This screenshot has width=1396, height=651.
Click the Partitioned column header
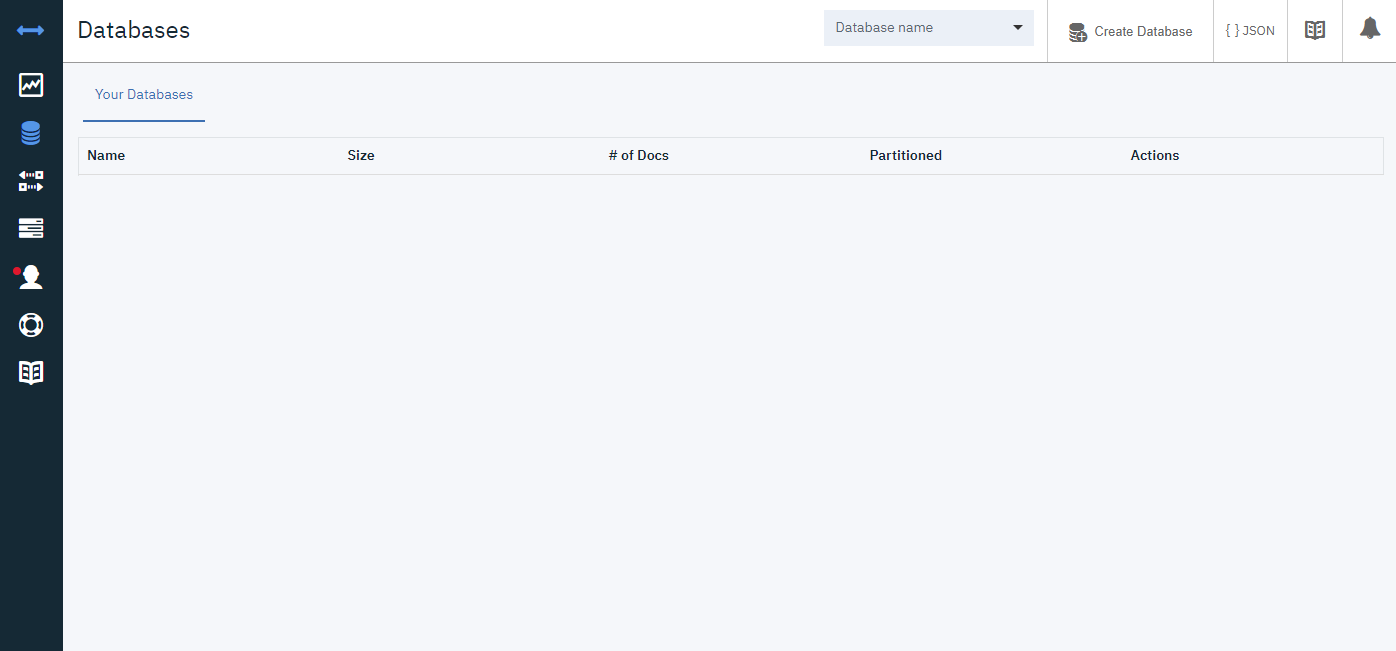[x=905, y=156]
